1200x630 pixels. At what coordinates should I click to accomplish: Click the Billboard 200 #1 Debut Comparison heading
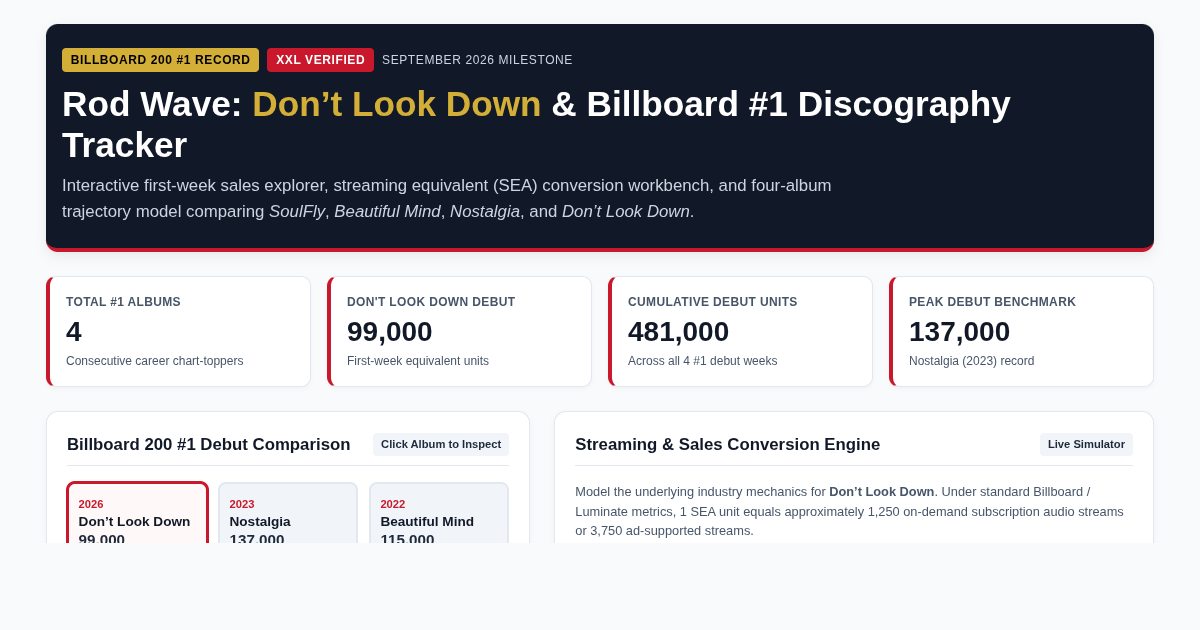click(x=209, y=445)
